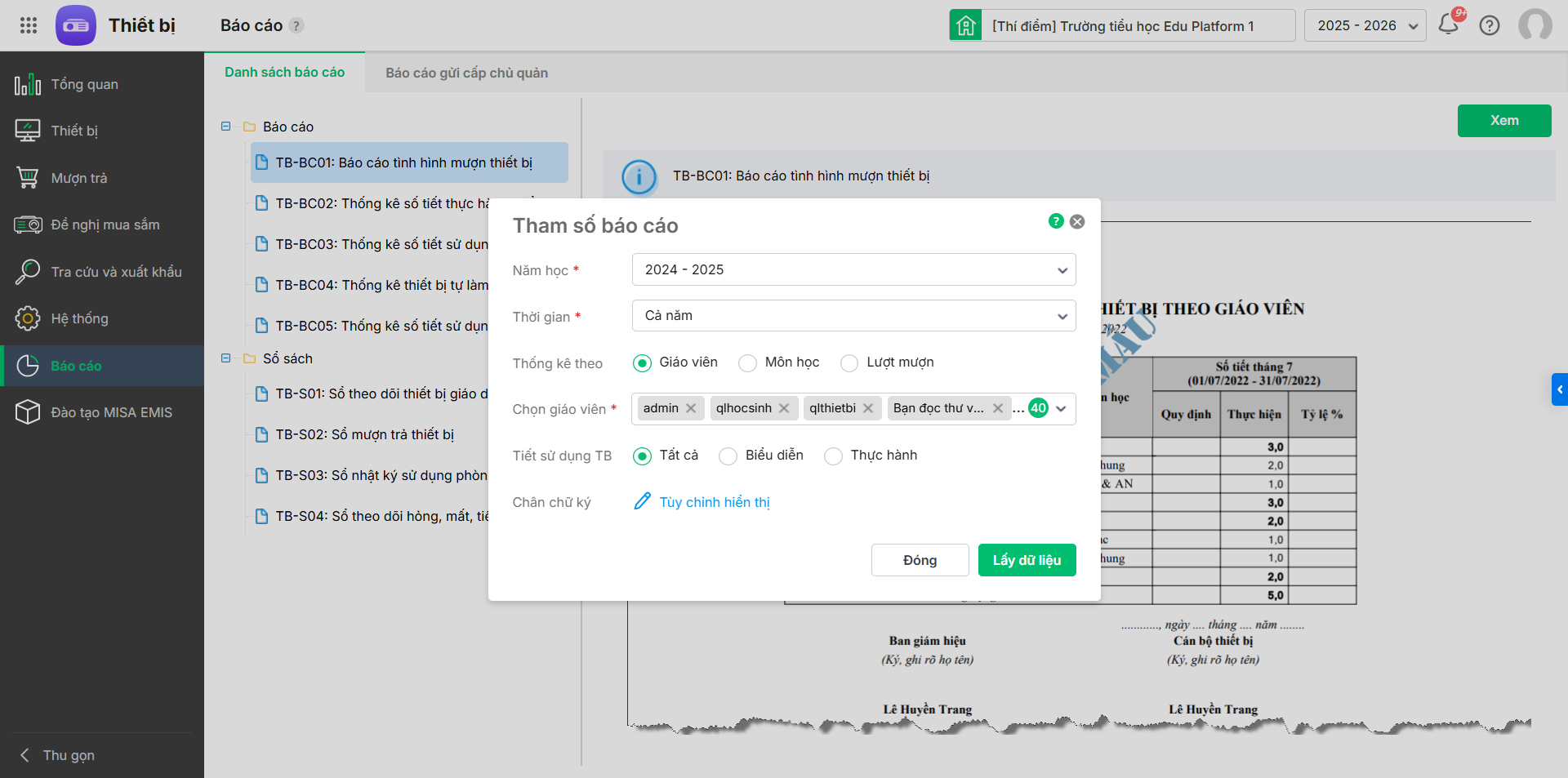Open the Năm học dropdown showing 2024 - 2025
The height and width of the screenshot is (778, 1568).
[853, 269]
